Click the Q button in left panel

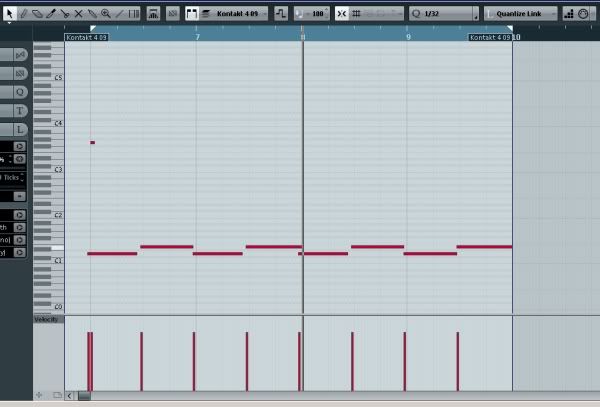(x=19, y=92)
